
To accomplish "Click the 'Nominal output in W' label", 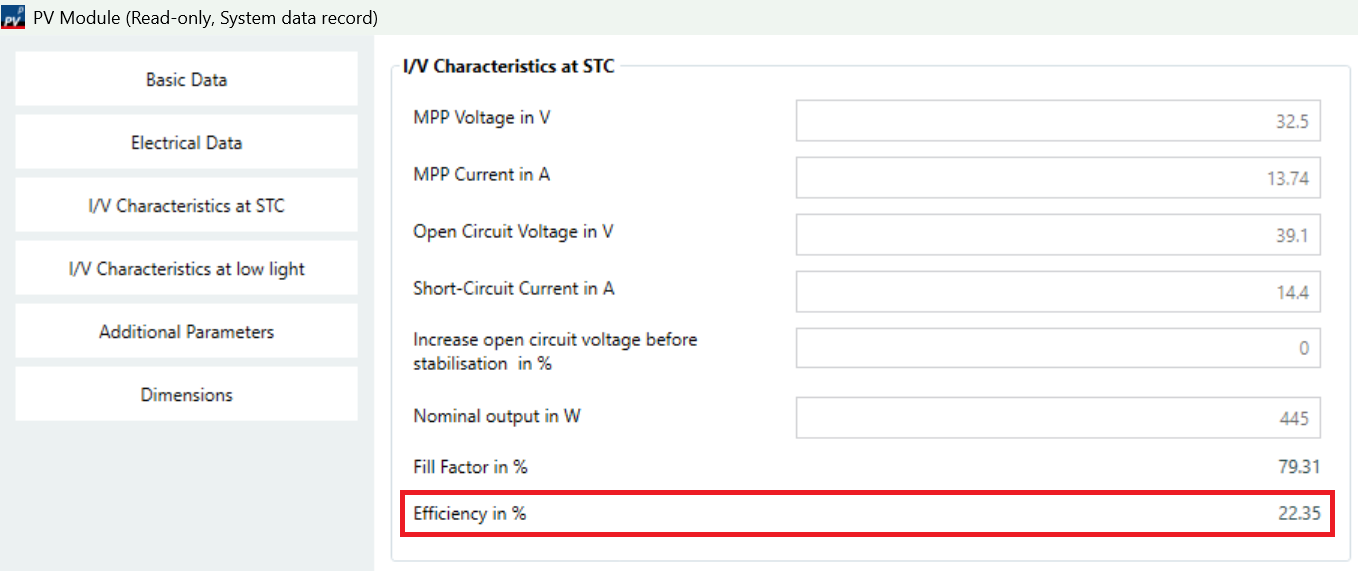I will click(497, 416).
